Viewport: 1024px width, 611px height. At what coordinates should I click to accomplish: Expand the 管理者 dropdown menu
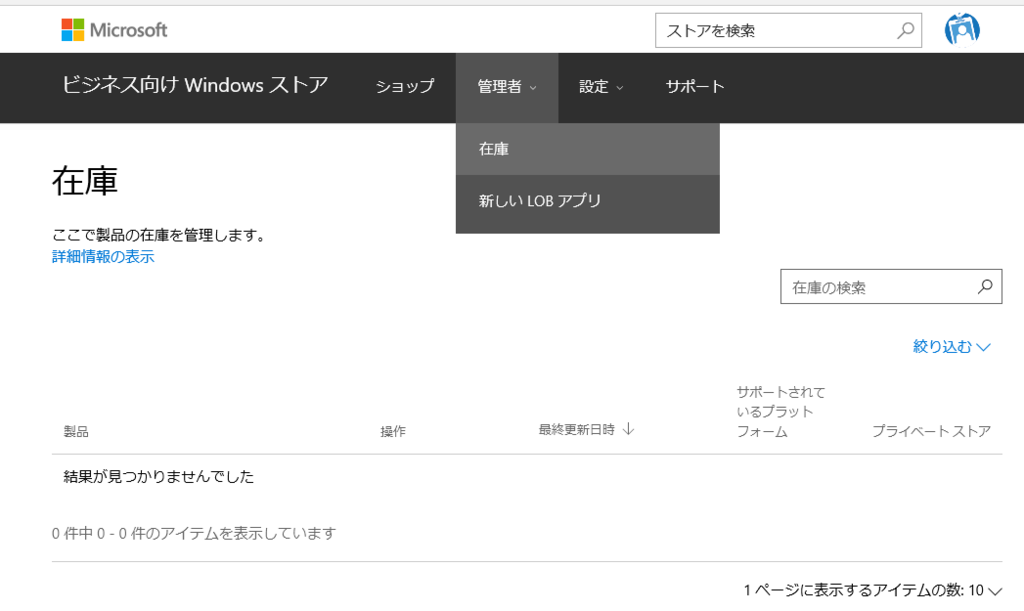click(x=505, y=87)
